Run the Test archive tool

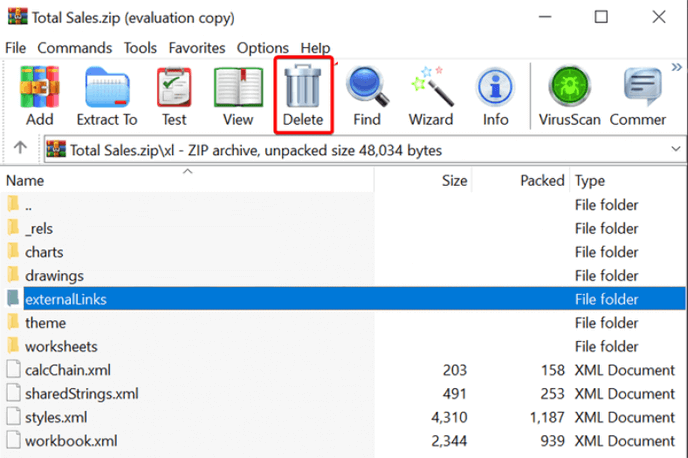(174, 96)
